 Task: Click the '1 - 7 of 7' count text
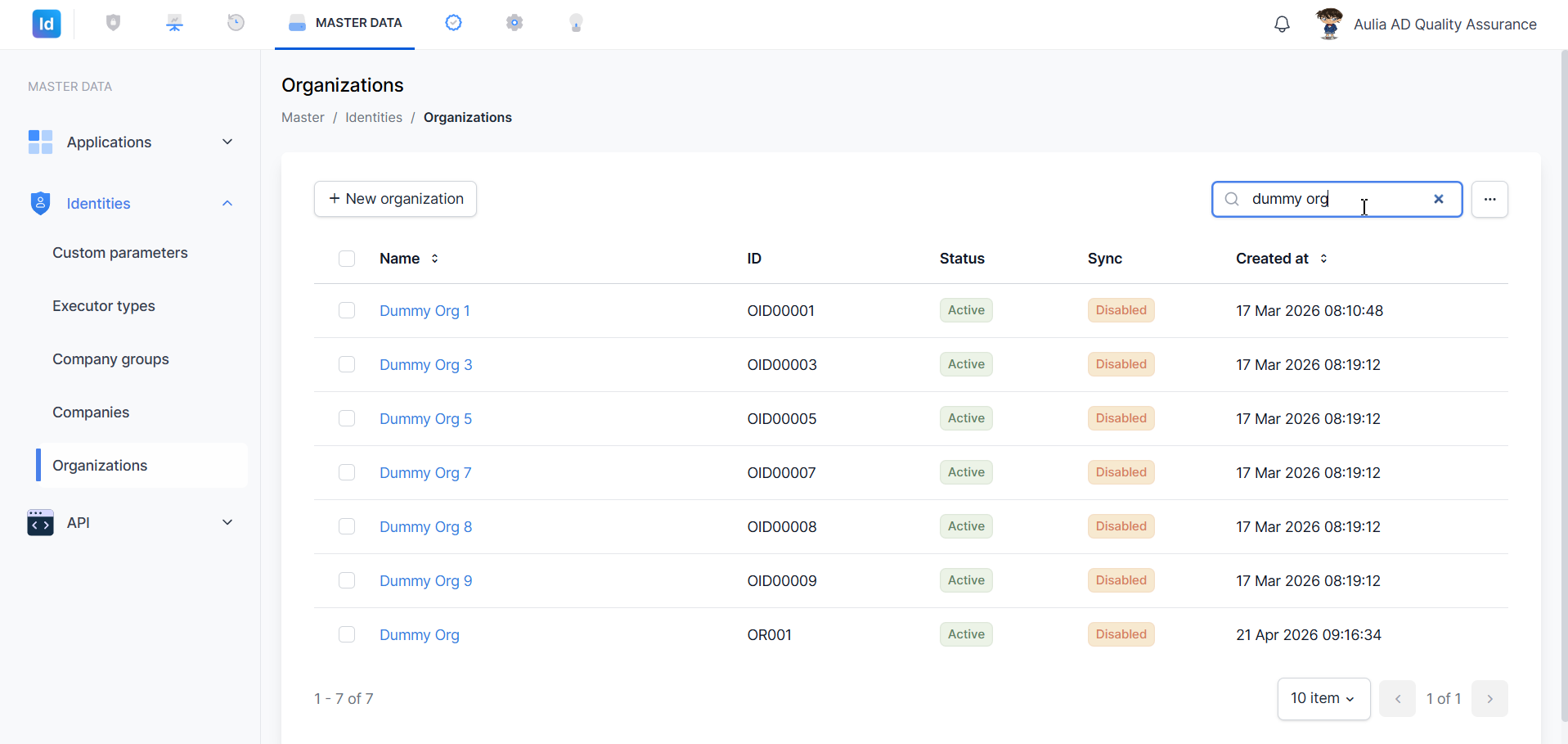(344, 699)
